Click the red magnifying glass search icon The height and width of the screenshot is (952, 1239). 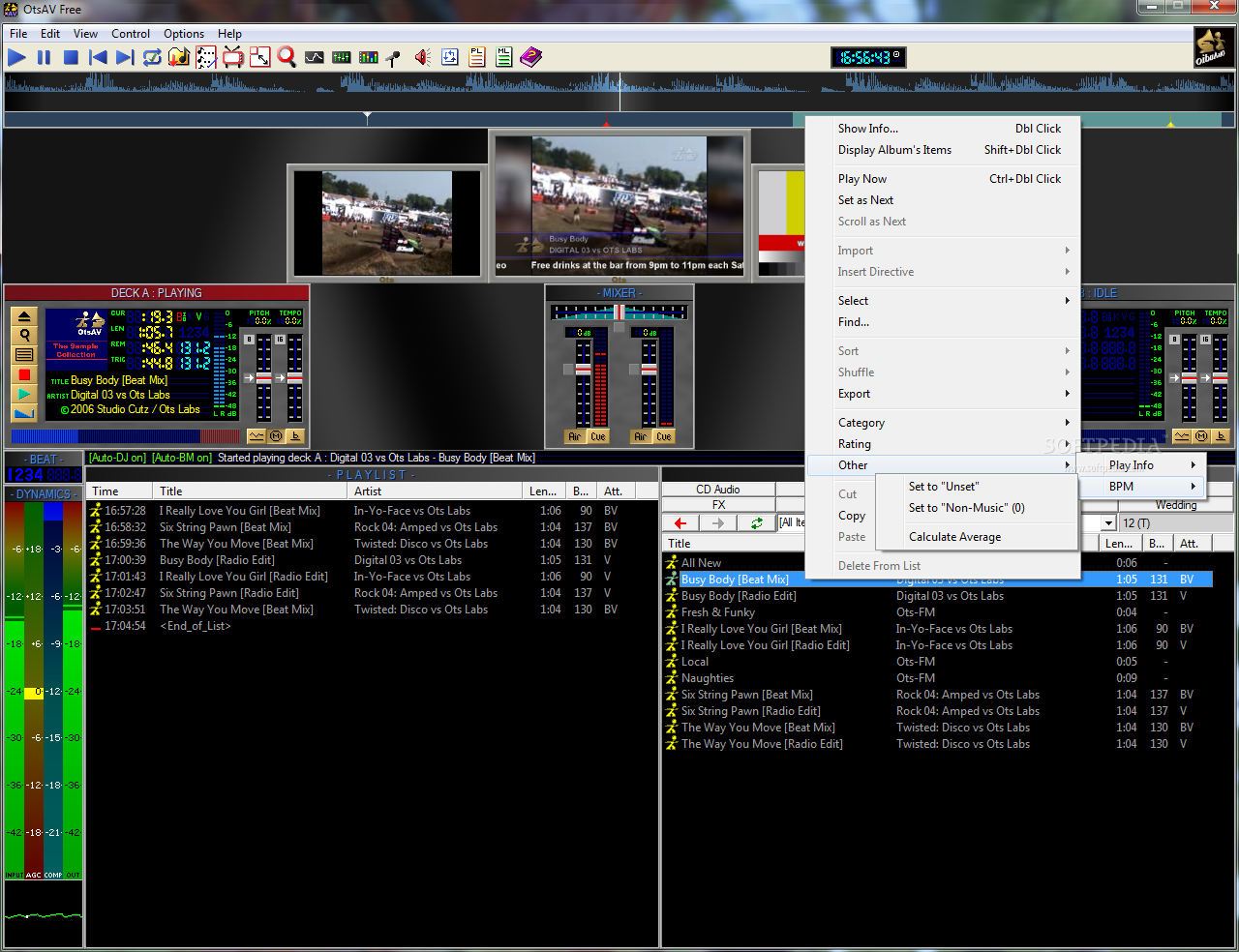287,58
